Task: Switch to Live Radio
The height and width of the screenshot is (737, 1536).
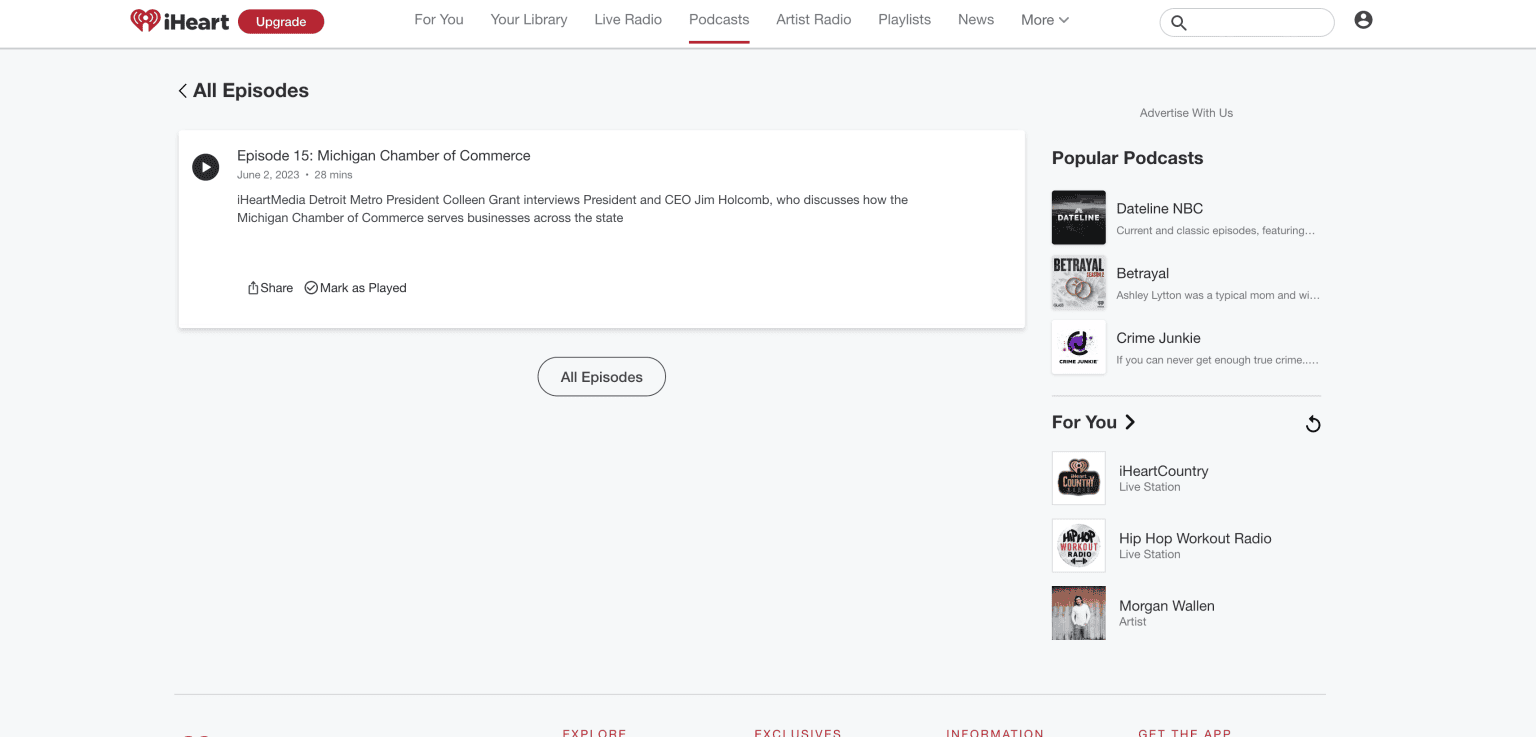Action: tap(628, 20)
